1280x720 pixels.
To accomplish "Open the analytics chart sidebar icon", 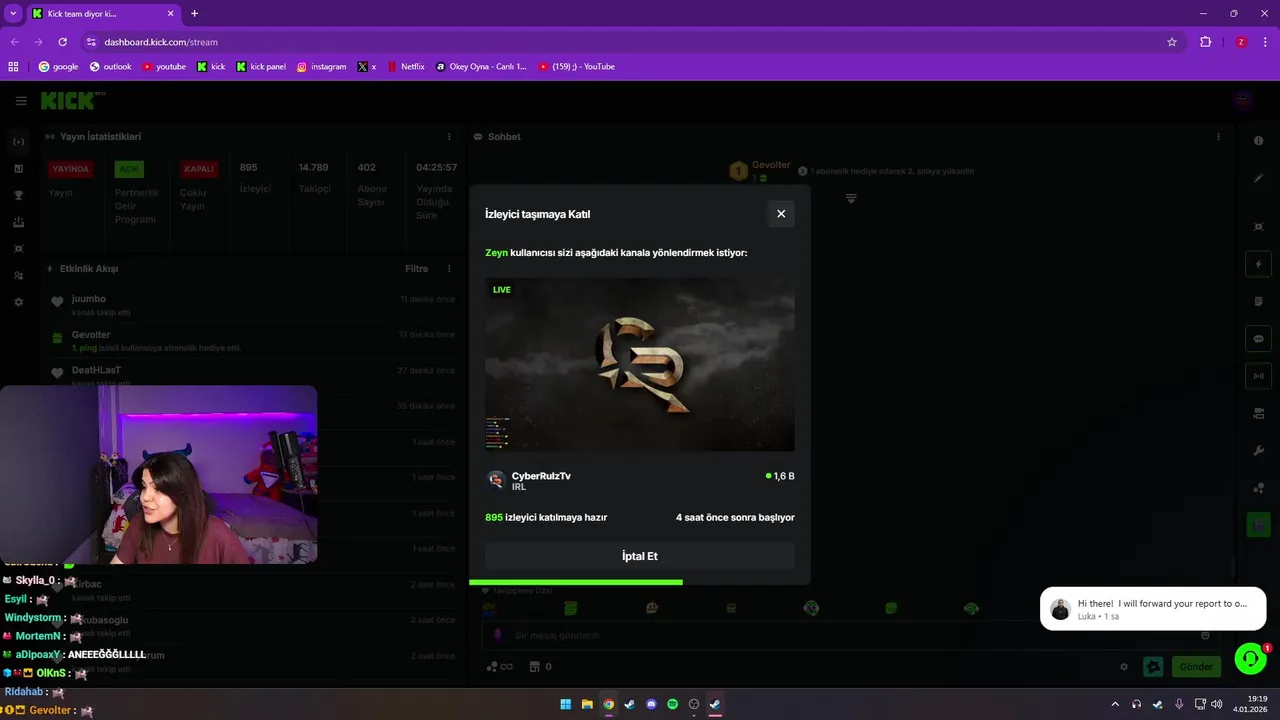I will (x=18, y=169).
